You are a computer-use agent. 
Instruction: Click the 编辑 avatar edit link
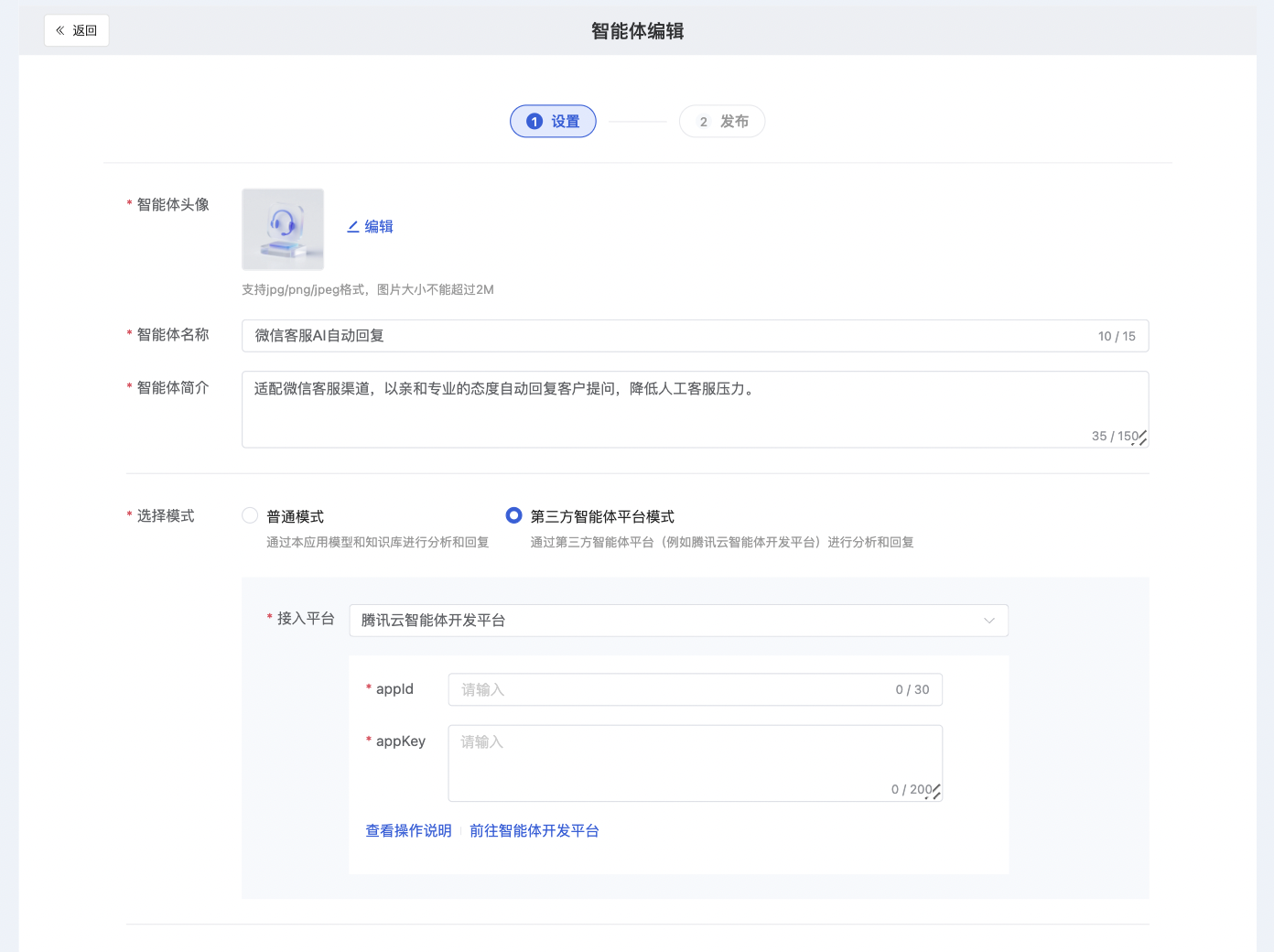[x=370, y=226]
